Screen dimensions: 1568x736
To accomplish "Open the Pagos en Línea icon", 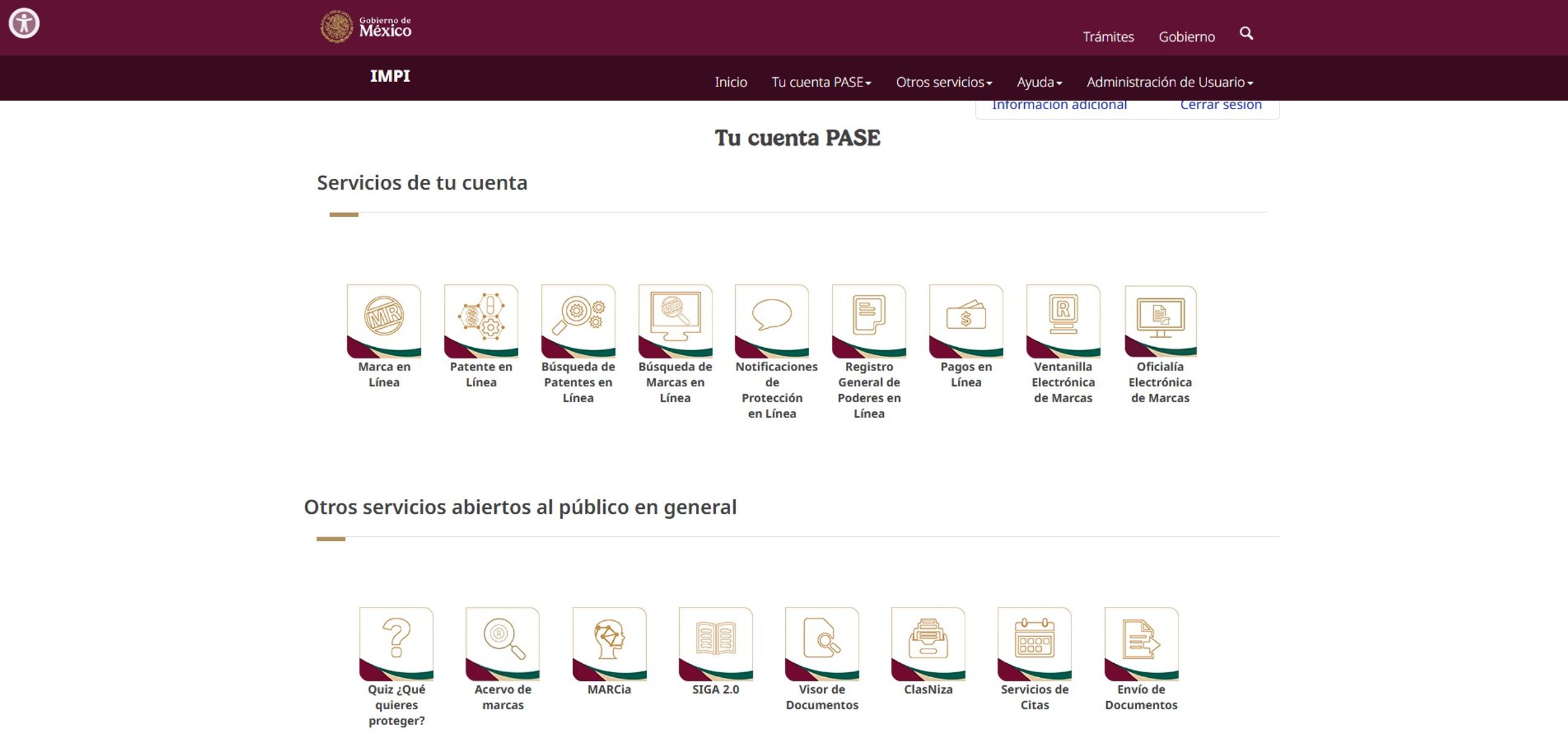I will 966,321.
